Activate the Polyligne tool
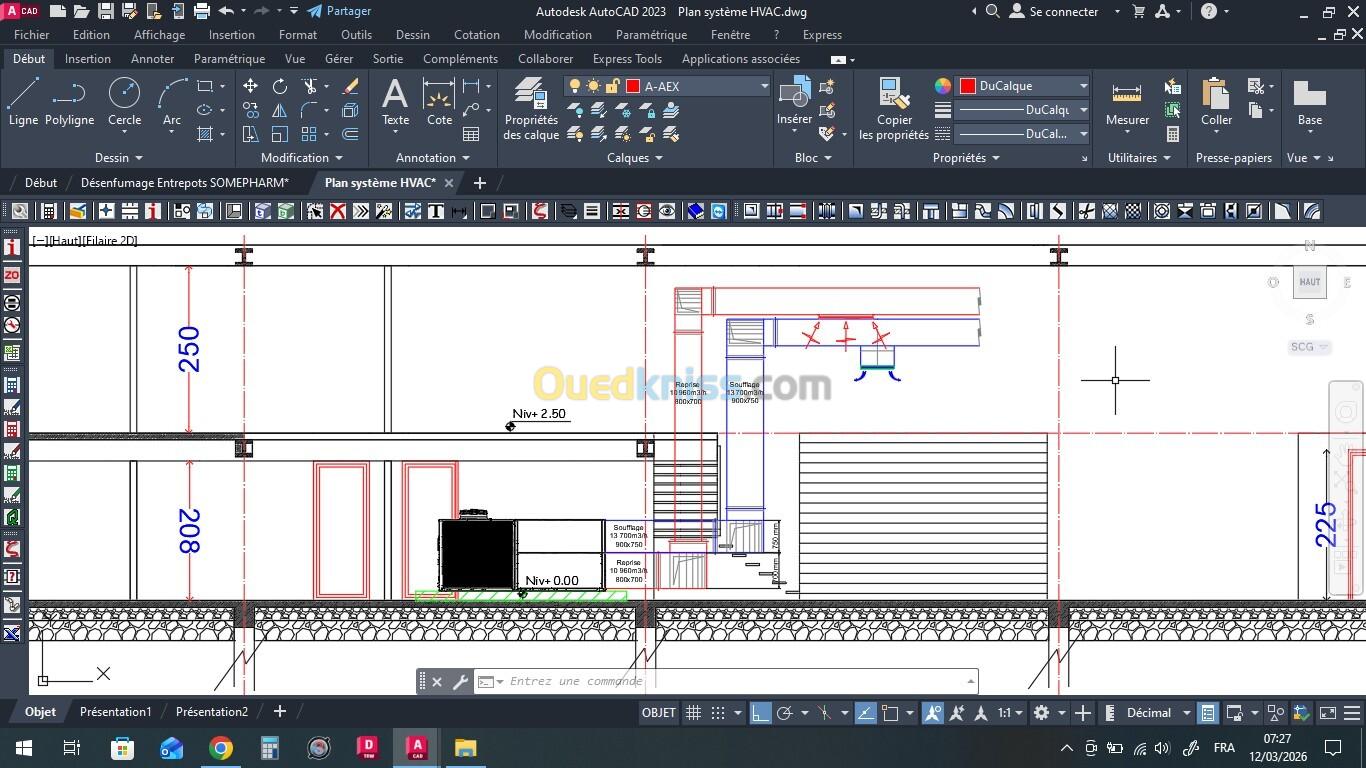The image size is (1366, 768). coord(69,102)
